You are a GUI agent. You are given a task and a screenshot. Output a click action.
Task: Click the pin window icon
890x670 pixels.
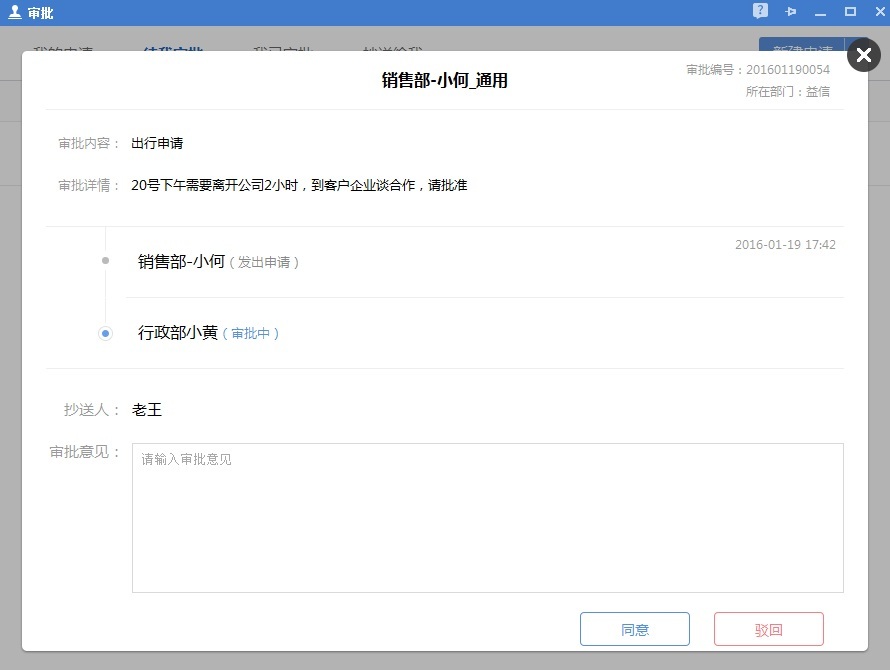click(791, 12)
